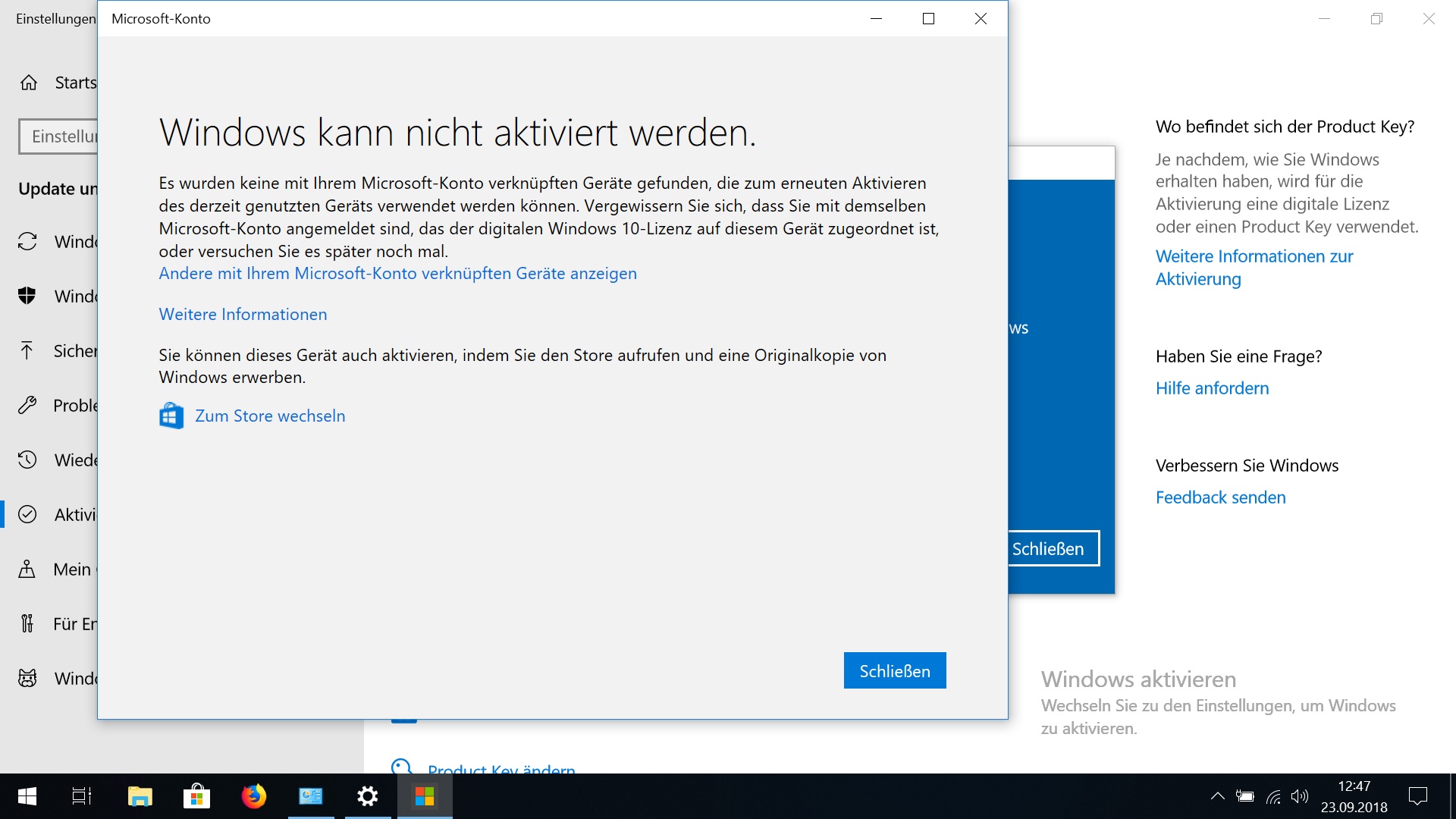Open Task View on the taskbar
The image size is (1456, 819).
coord(82,796)
